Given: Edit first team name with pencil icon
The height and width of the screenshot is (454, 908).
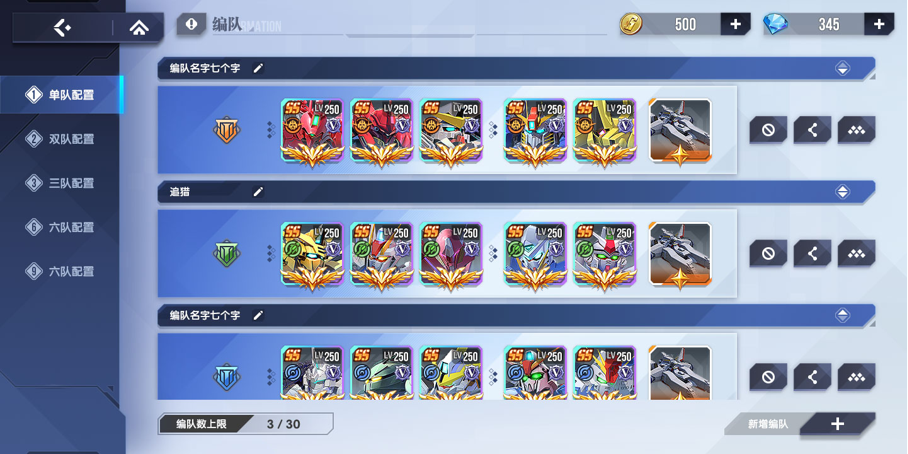Looking at the screenshot, I should (258, 68).
